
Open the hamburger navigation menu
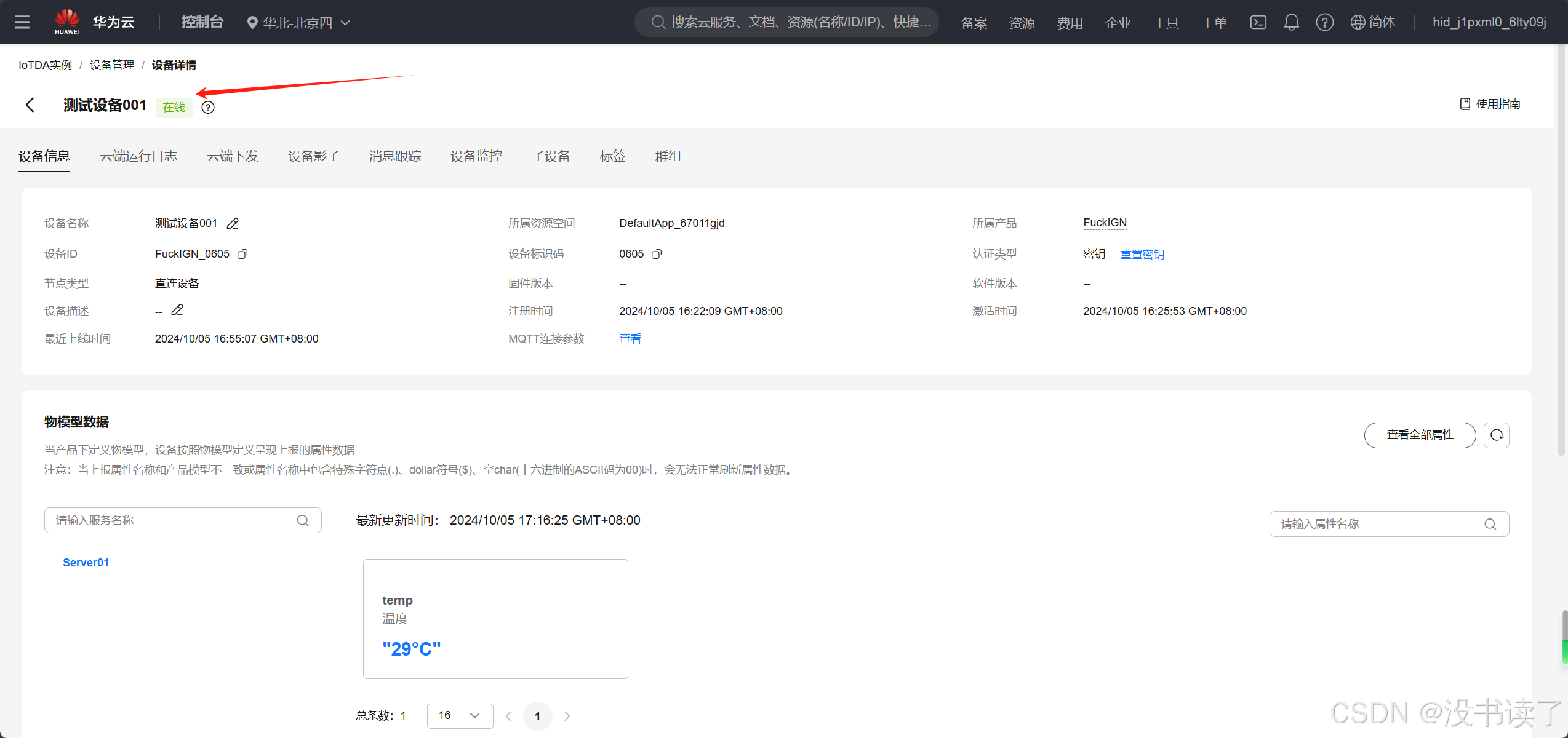pos(22,22)
